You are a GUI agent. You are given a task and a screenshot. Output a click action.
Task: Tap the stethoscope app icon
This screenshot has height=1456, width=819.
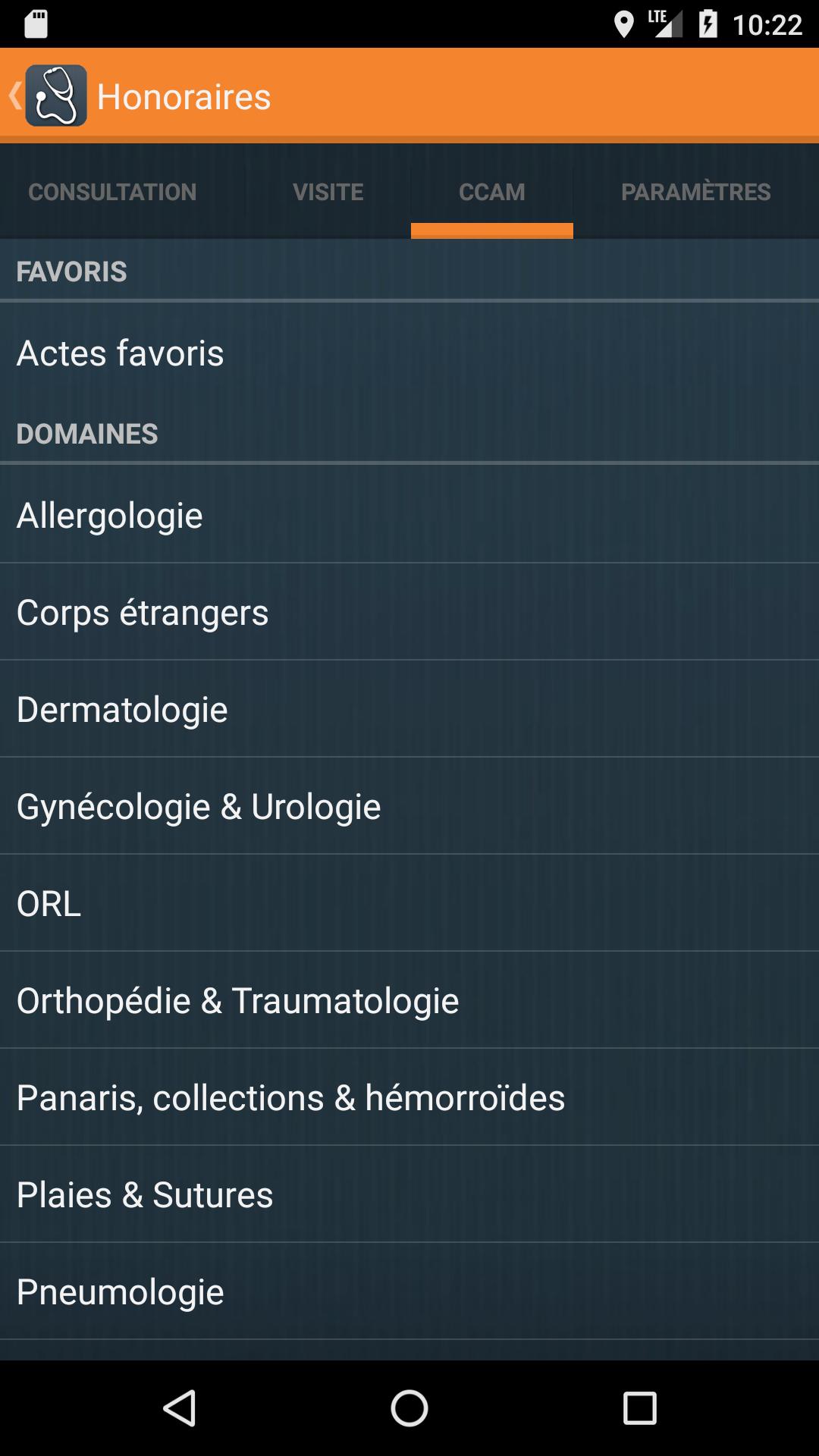pos(56,96)
